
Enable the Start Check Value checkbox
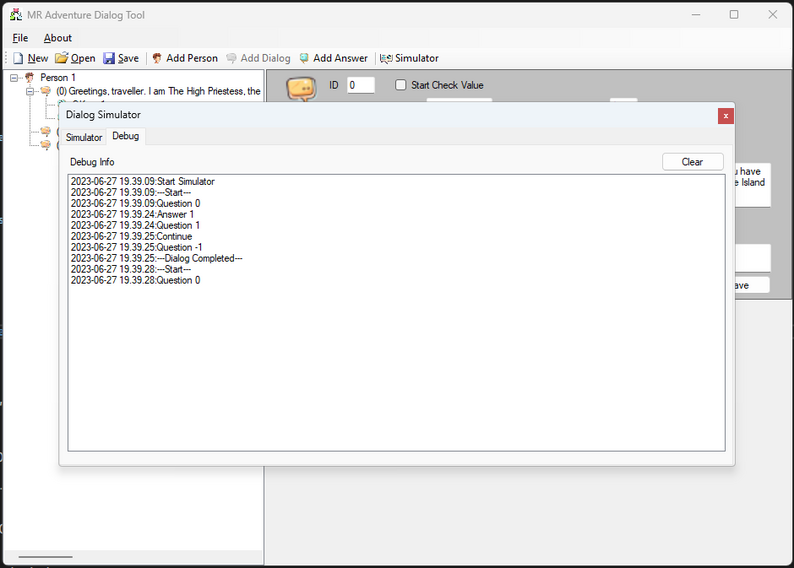tap(401, 85)
